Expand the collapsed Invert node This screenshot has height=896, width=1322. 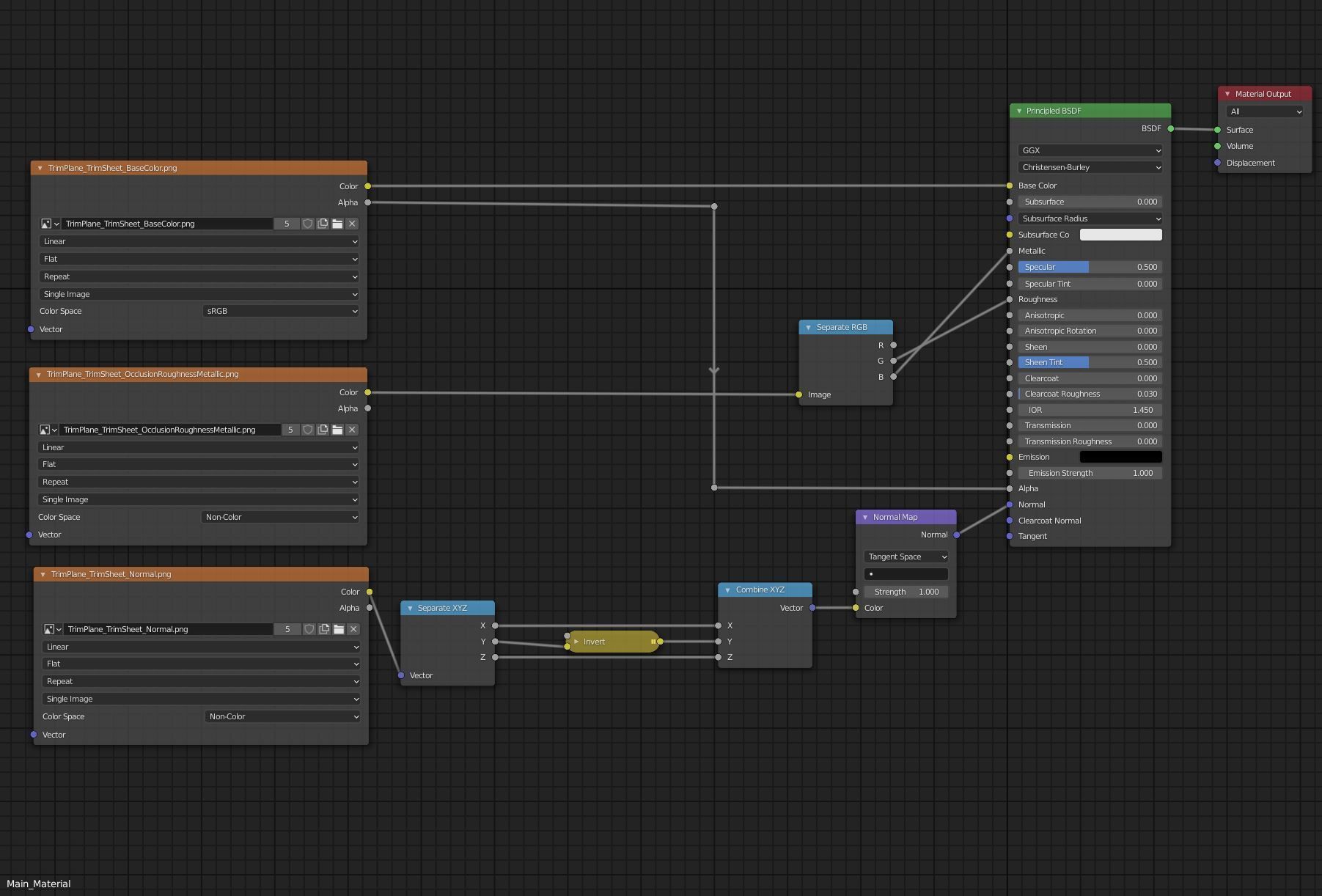click(x=576, y=642)
